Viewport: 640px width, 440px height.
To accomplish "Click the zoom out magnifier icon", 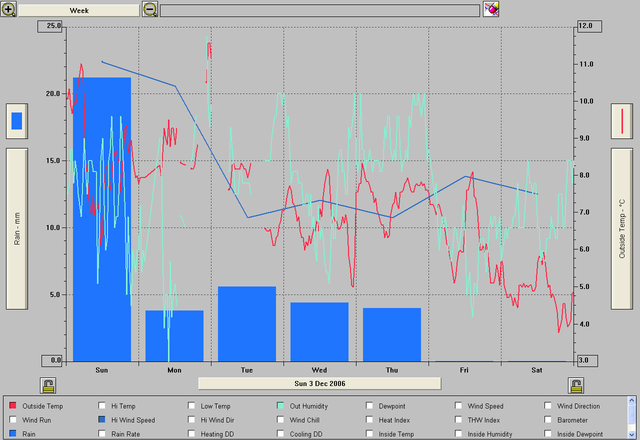I will (150, 9).
